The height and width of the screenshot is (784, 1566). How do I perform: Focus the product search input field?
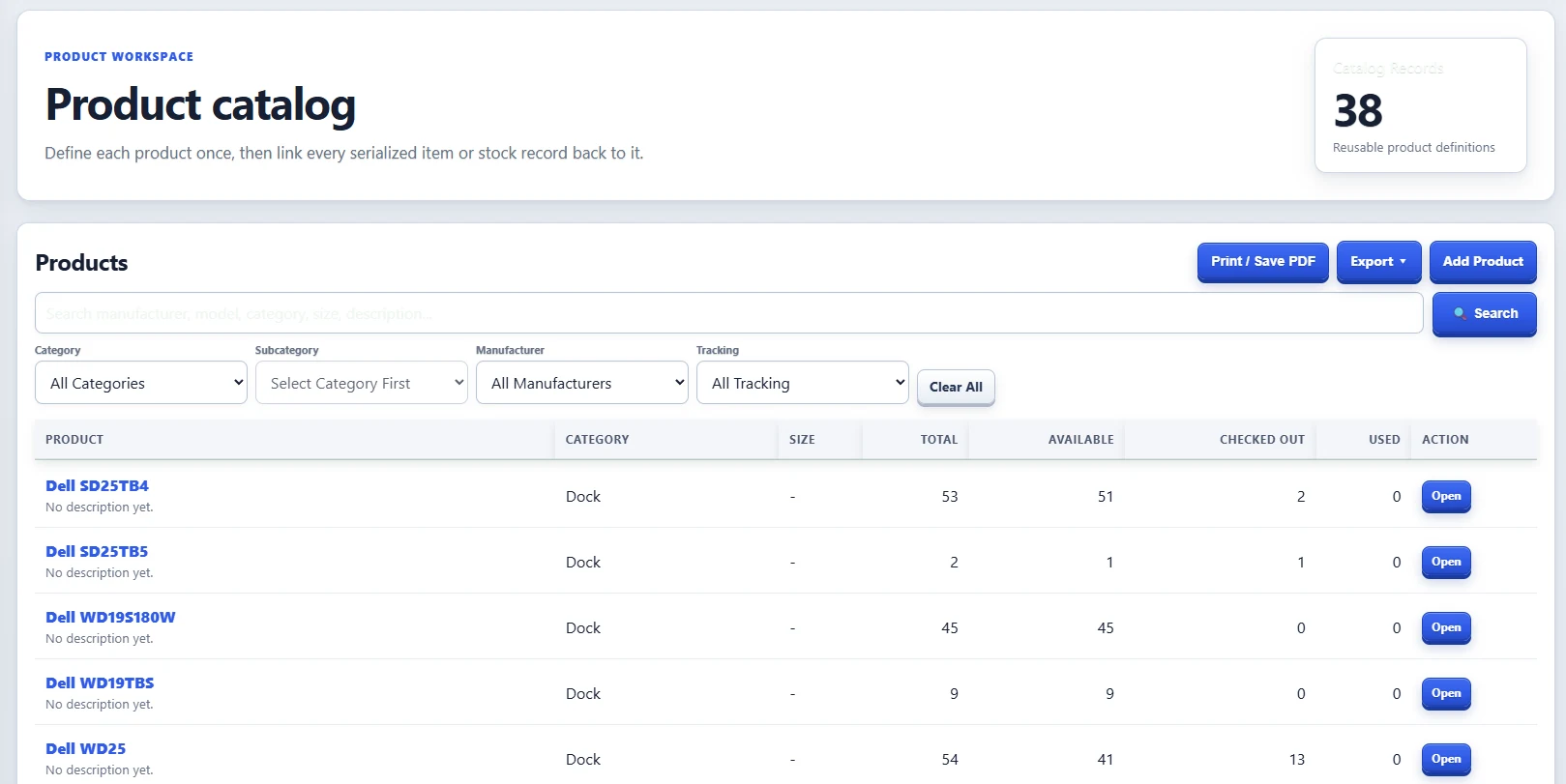tap(729, 313)
